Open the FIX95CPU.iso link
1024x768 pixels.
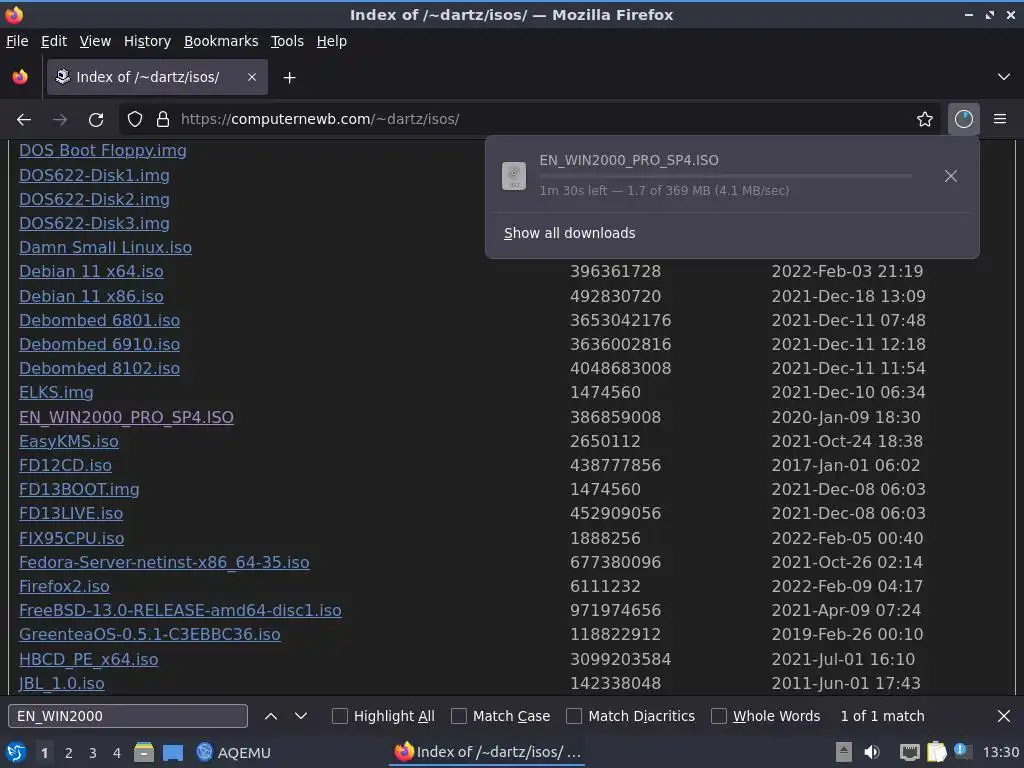pos(71,538)
